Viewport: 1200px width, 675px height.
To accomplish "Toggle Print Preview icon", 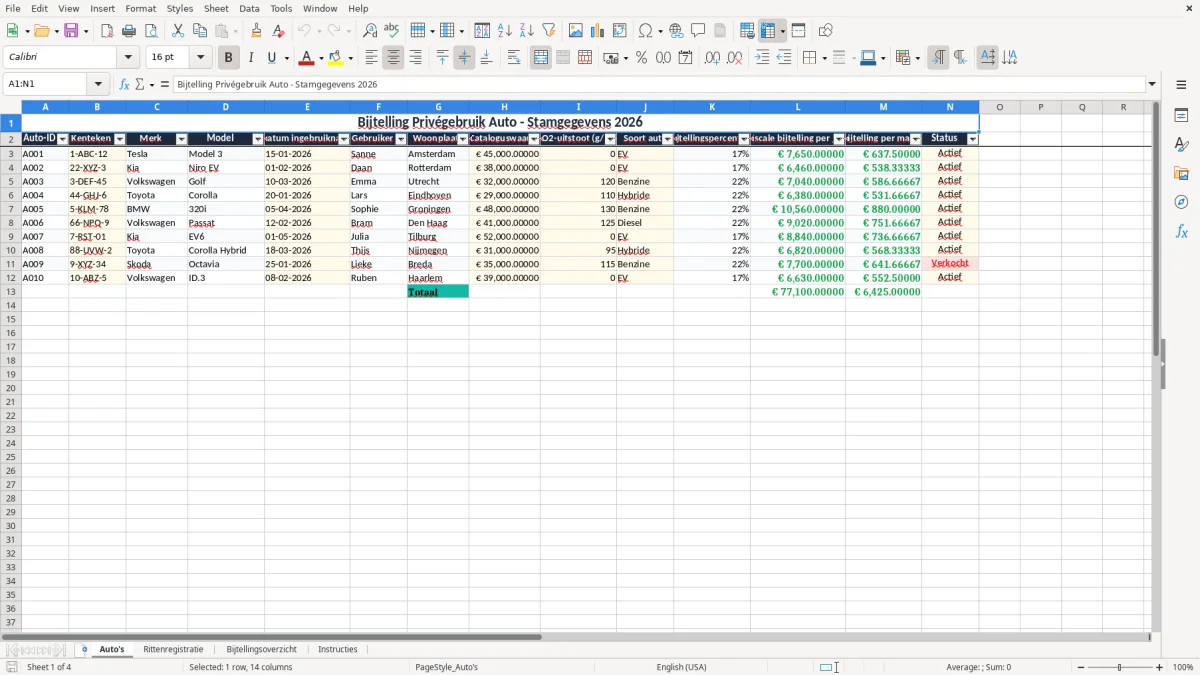I will [150, 31].
